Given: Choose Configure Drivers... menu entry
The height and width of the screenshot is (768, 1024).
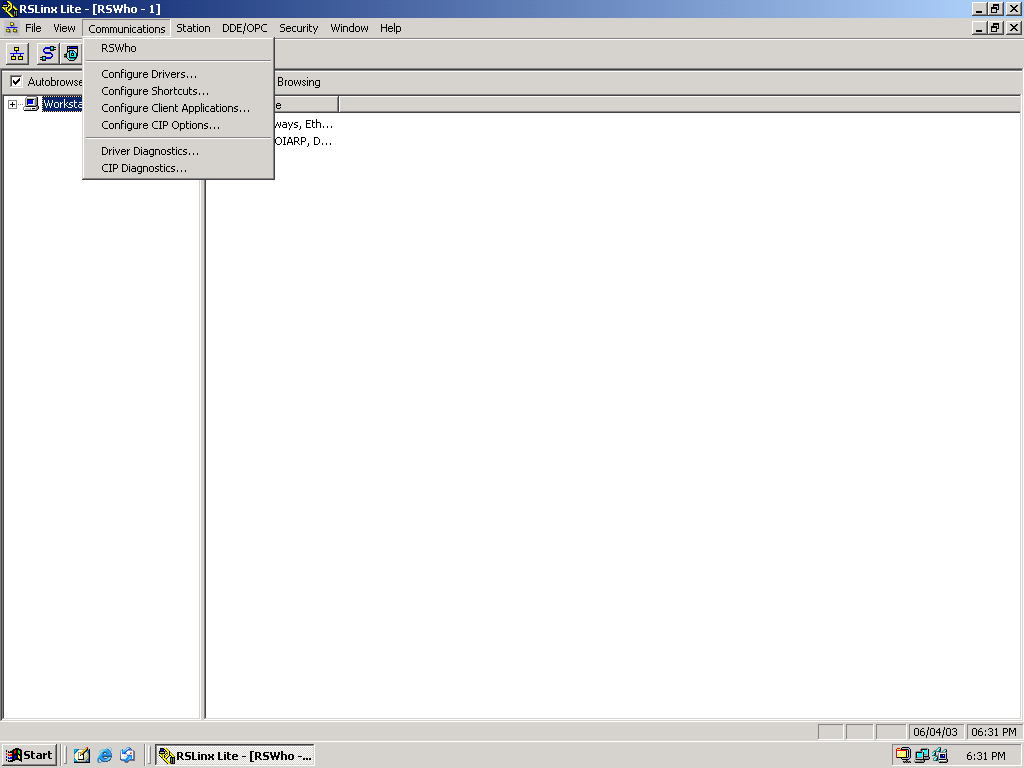Looking at the screenshot, I should [x=149, y=74].
